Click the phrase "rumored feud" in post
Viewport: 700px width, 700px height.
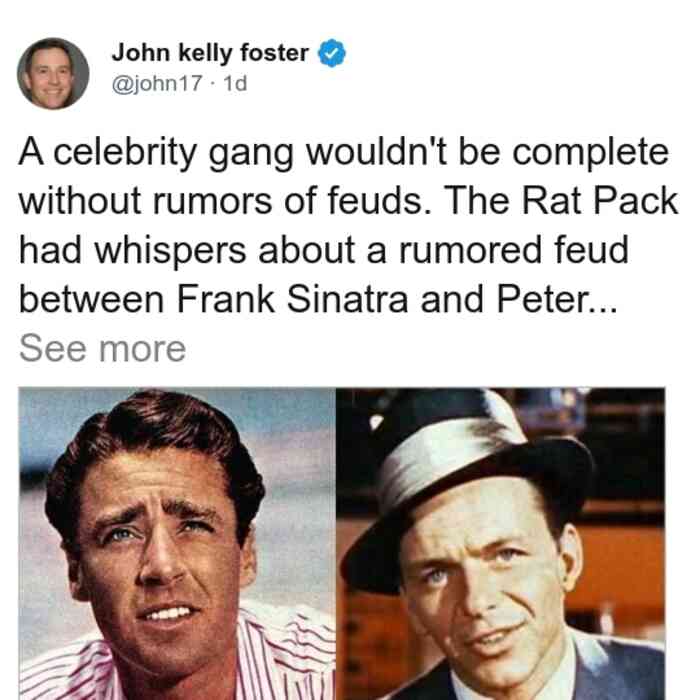[513, 250]
